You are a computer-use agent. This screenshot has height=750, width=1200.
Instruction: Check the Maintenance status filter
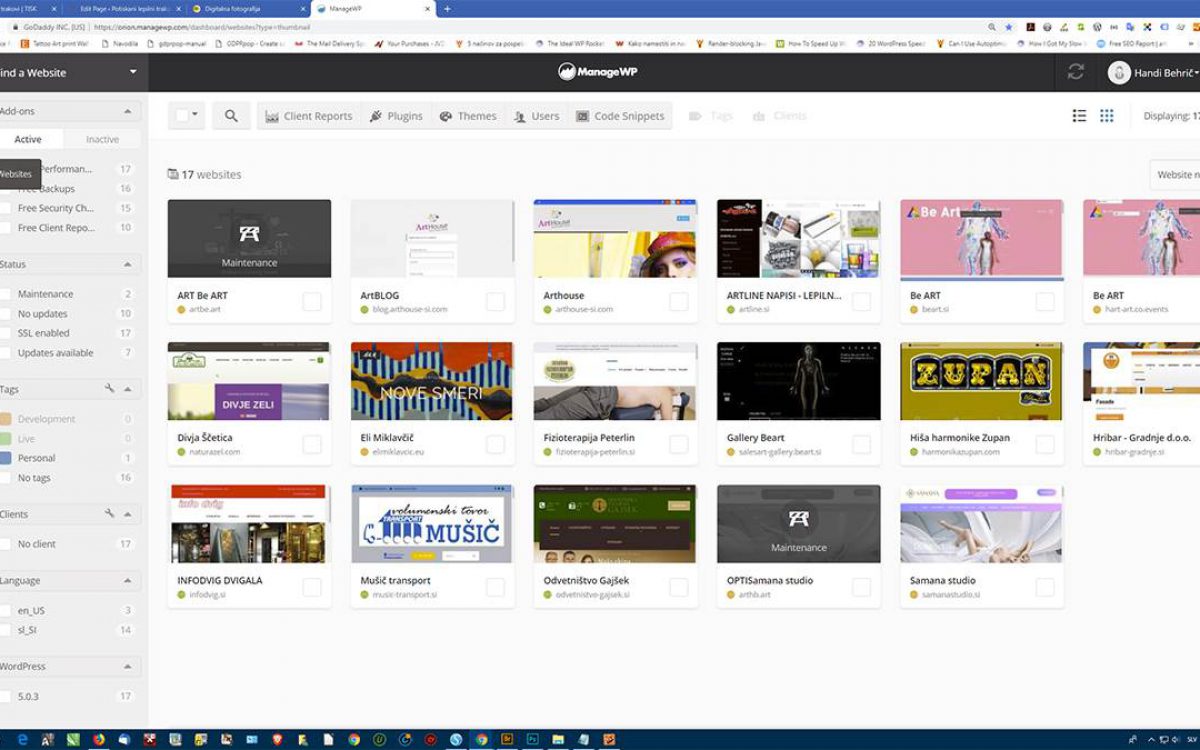[x=6, y=294]
